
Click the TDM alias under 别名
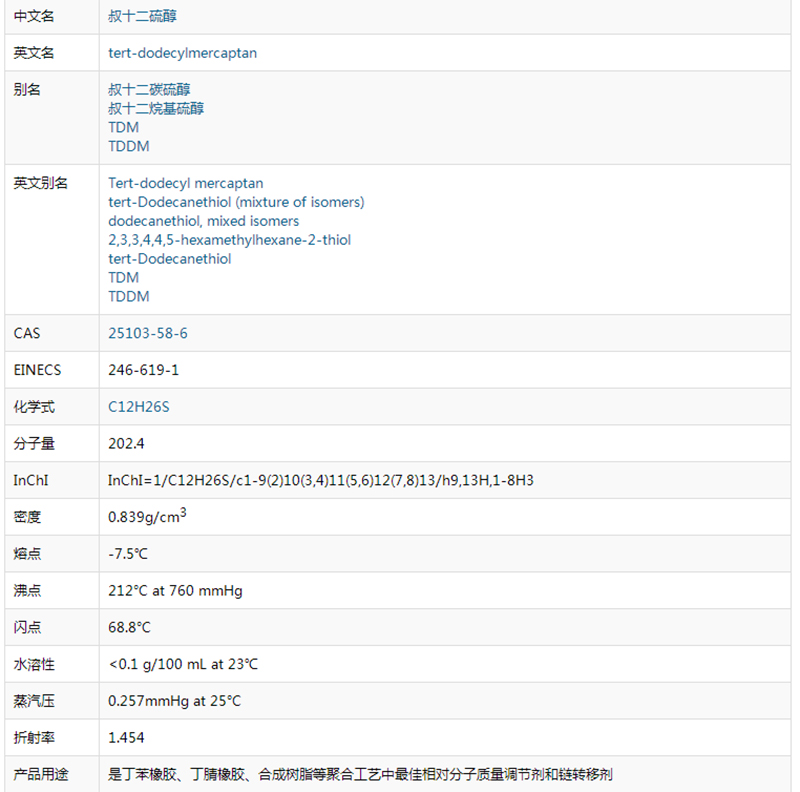click(x=122, y=127)
